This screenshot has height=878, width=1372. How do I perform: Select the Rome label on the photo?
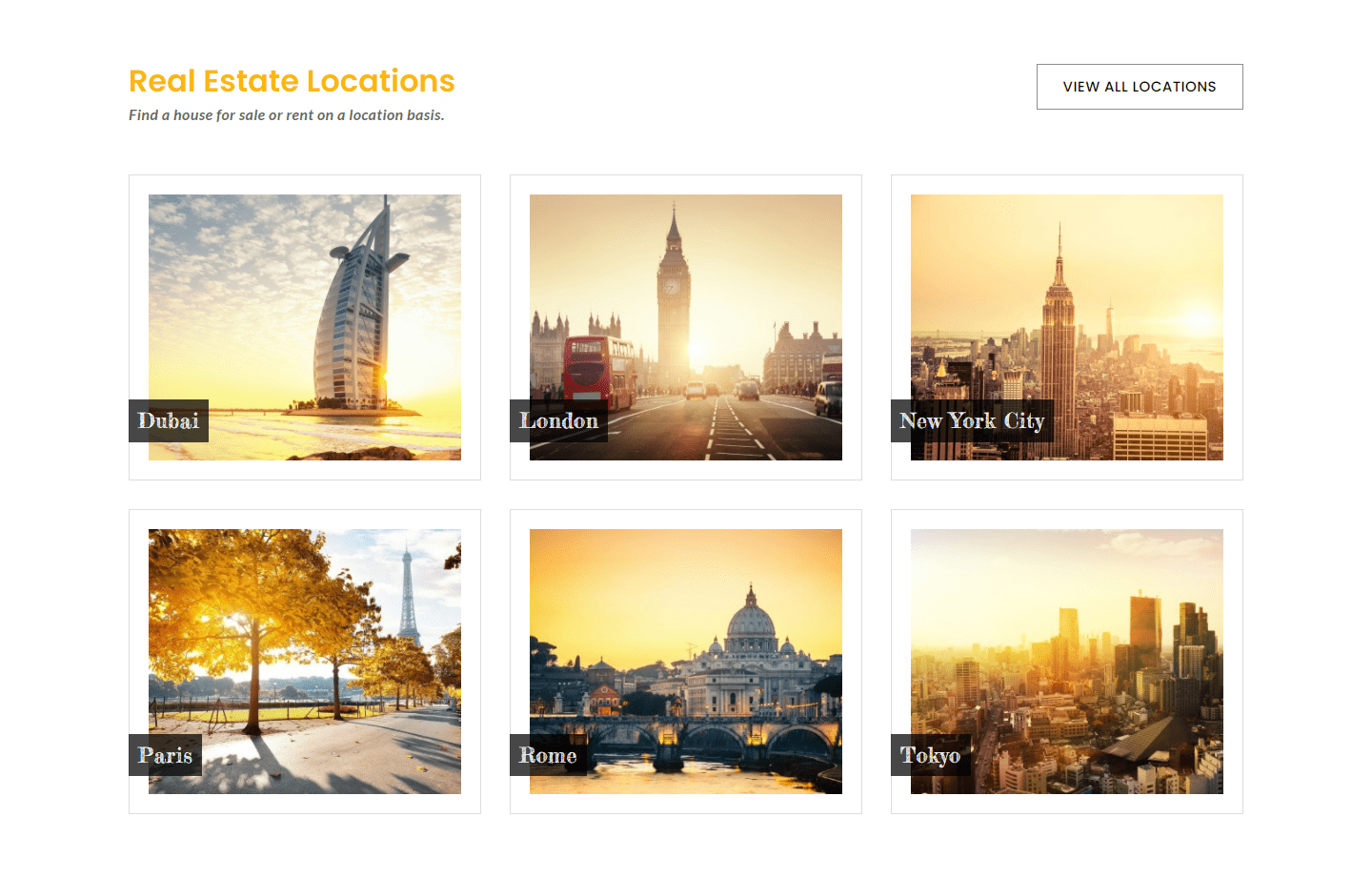[x=548, y=756]
